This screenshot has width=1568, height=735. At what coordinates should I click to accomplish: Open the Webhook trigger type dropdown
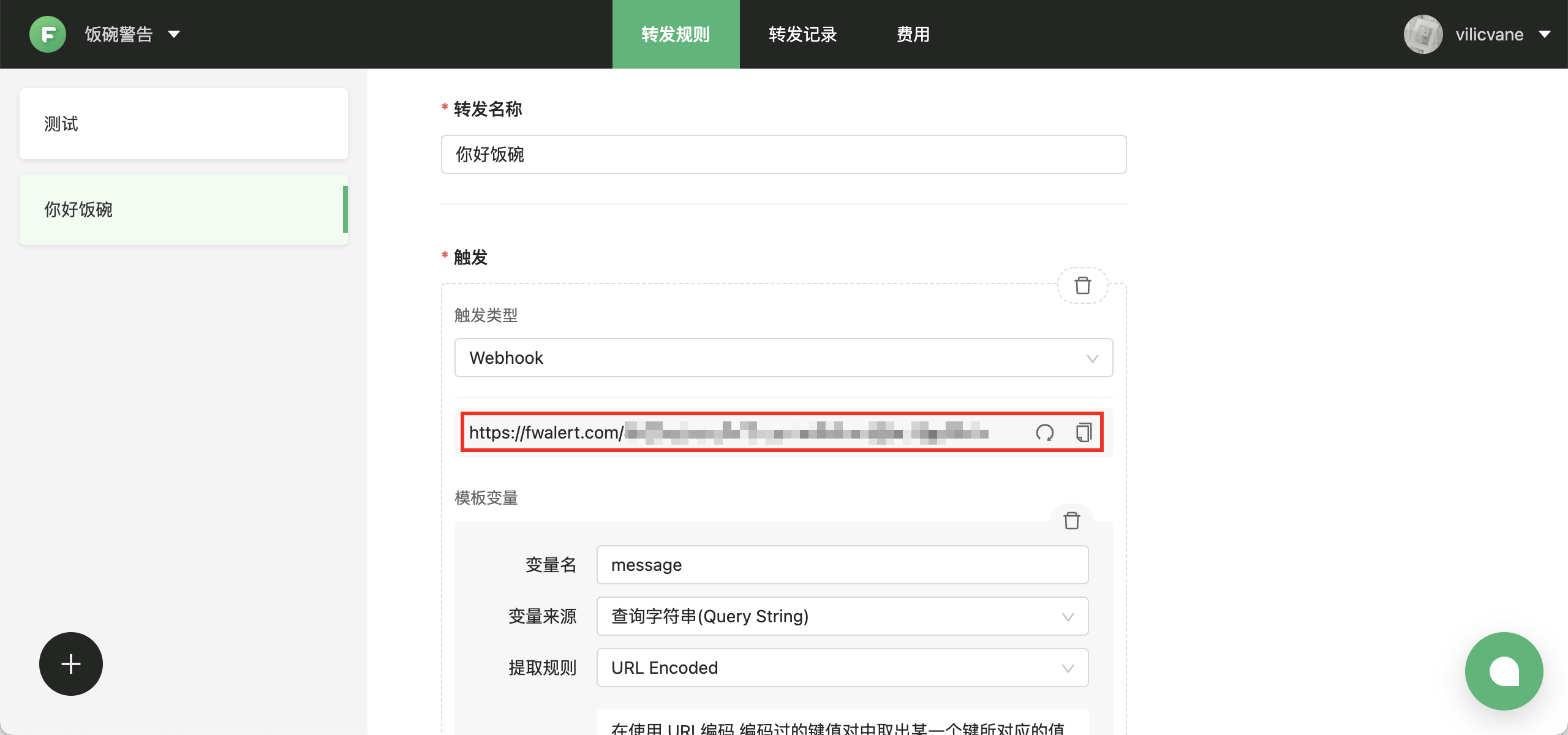pos(783,358)
